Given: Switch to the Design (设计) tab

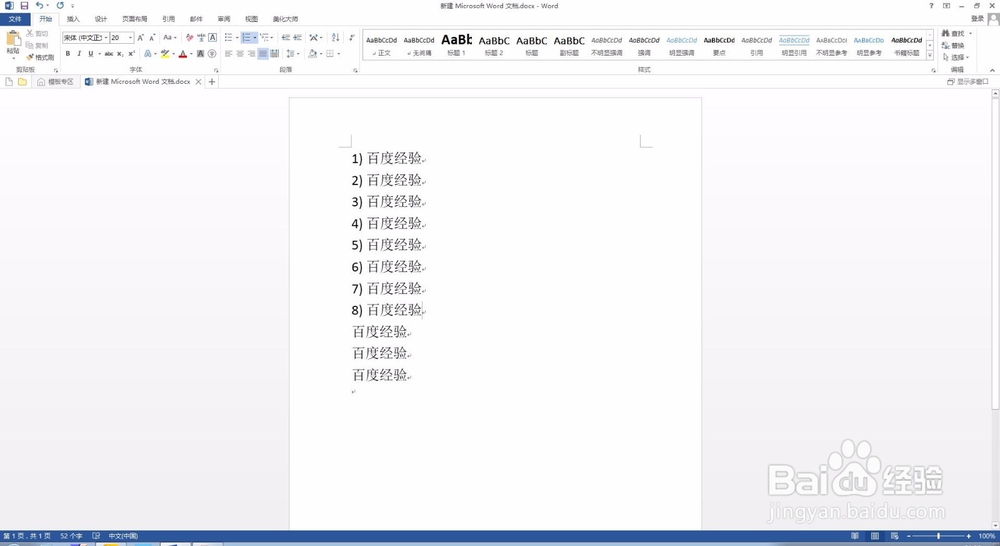Looking at the screenshot, I should 101,19.
